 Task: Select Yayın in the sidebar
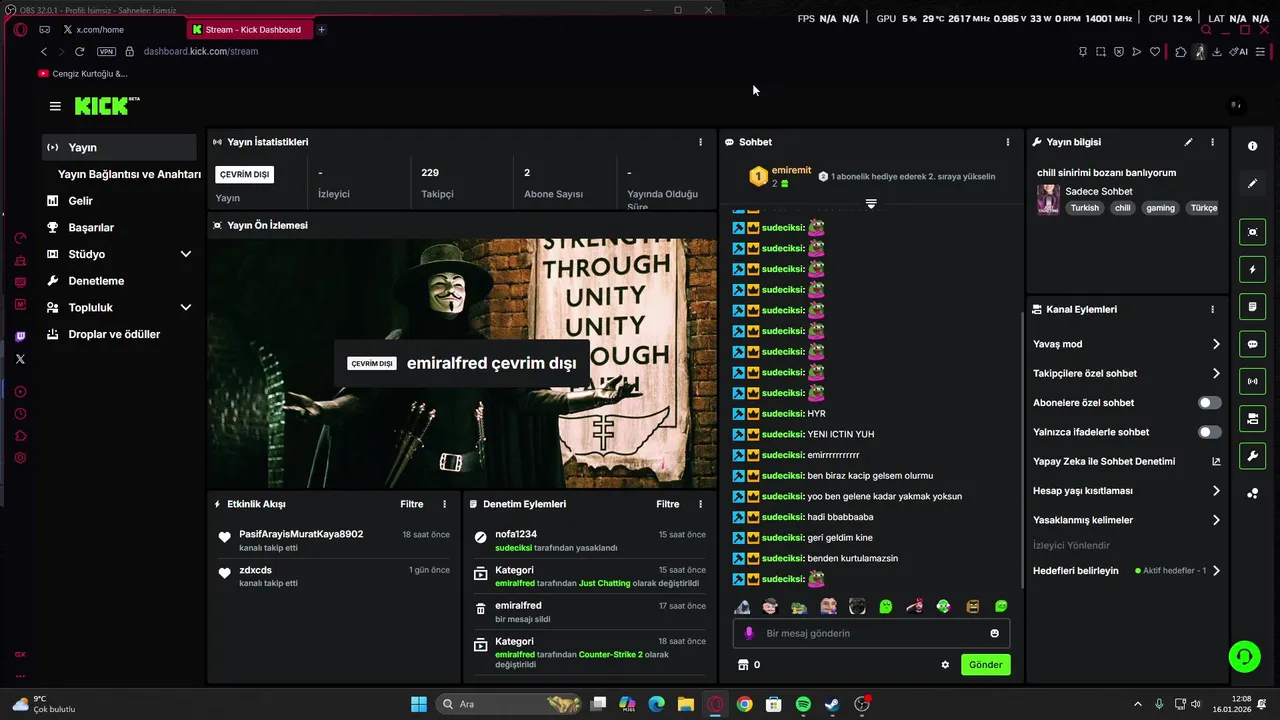click(120, 147)
